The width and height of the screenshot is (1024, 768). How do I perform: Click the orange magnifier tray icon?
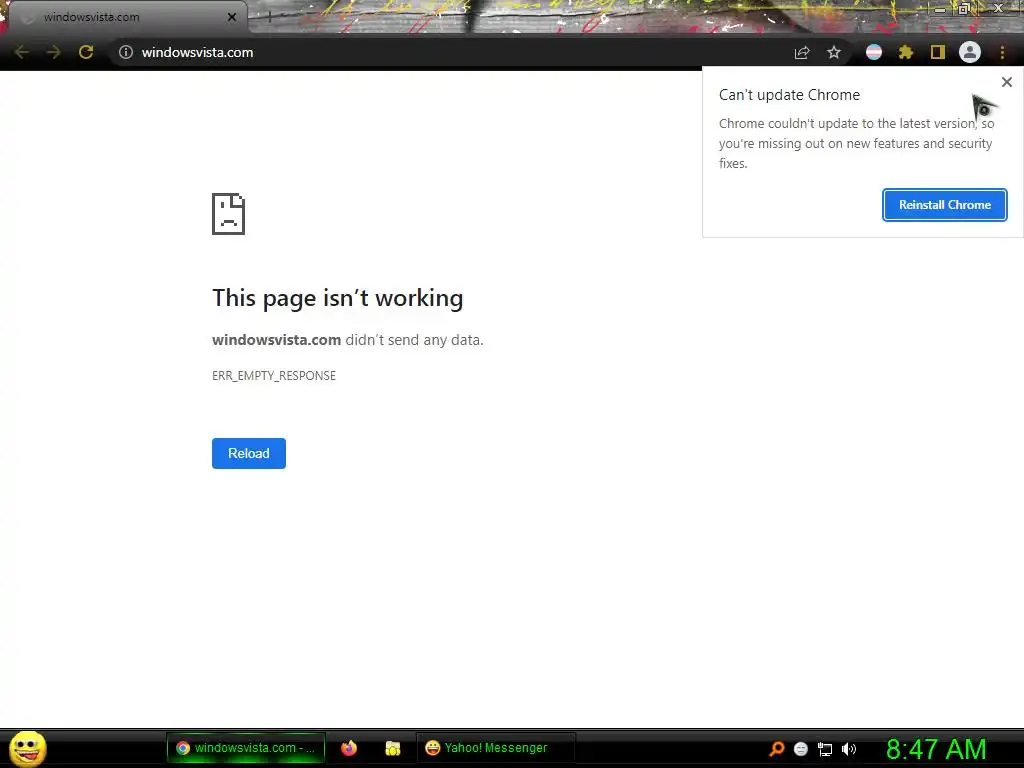click(776, 748)
